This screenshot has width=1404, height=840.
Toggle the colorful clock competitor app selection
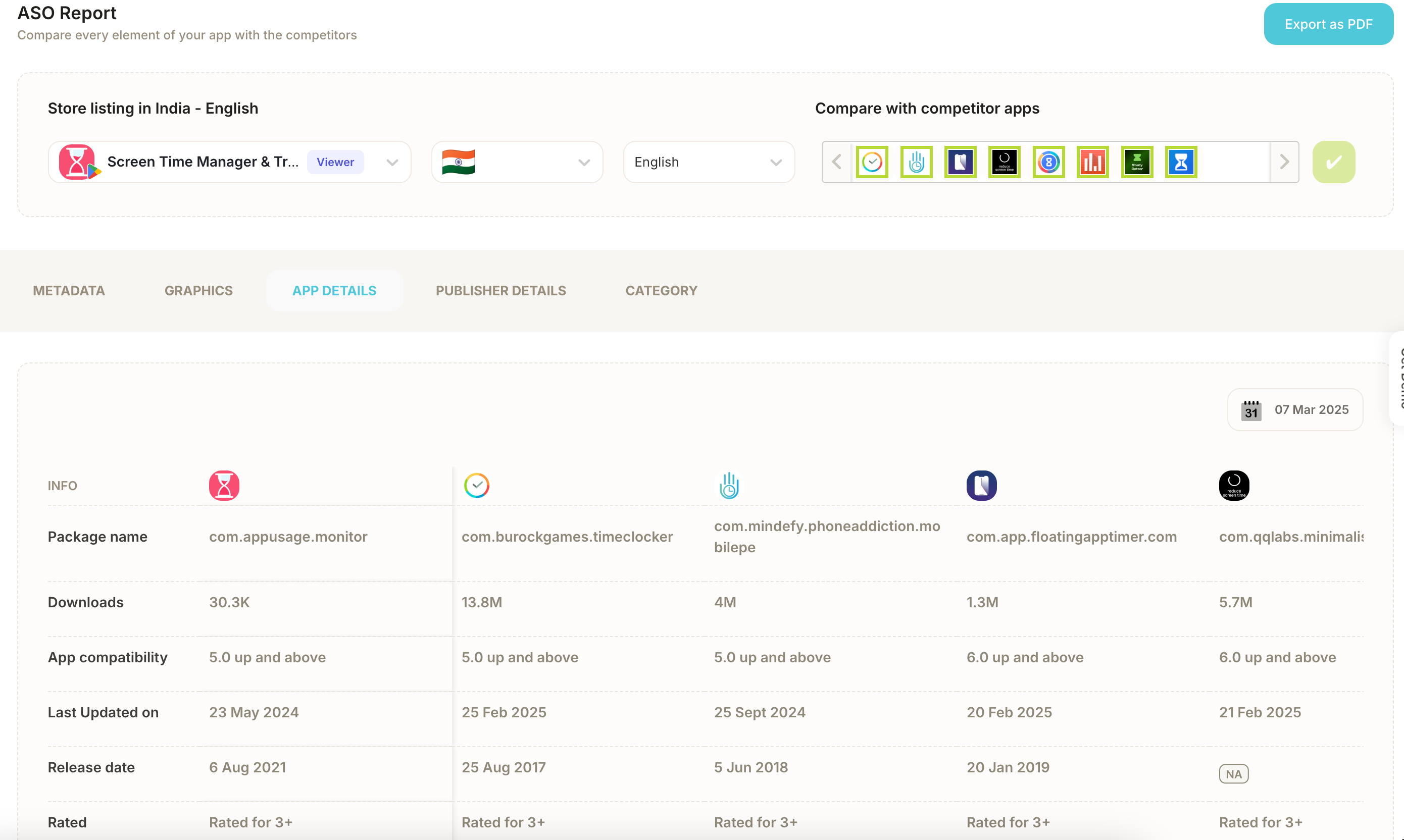point(872,162)
